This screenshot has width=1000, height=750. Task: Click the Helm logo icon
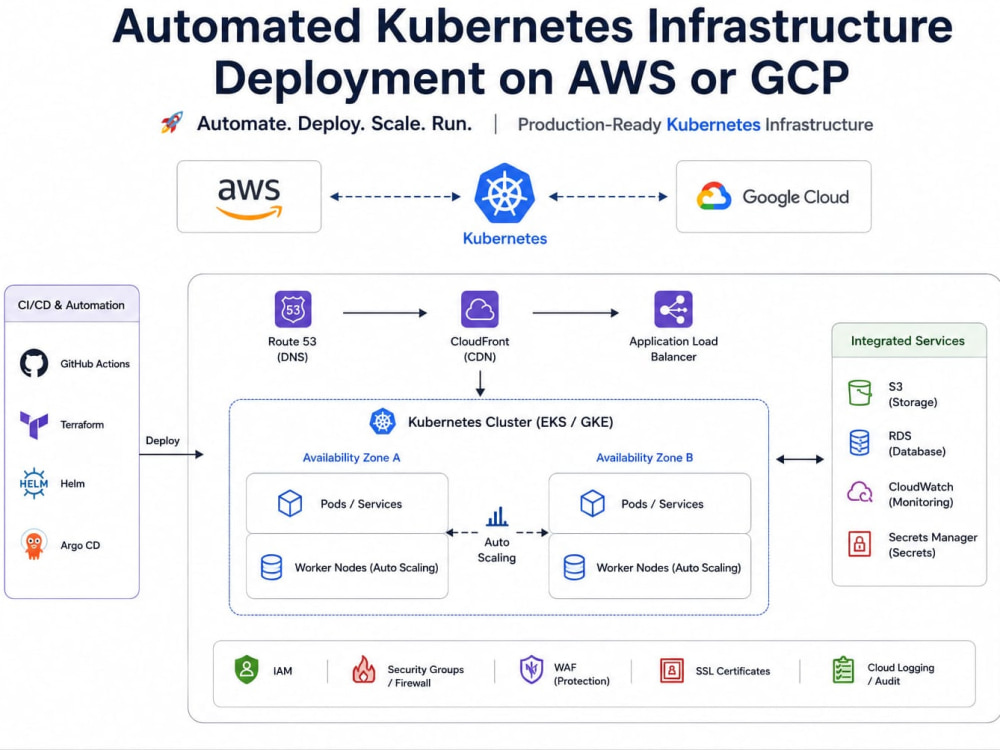(34, 483)
